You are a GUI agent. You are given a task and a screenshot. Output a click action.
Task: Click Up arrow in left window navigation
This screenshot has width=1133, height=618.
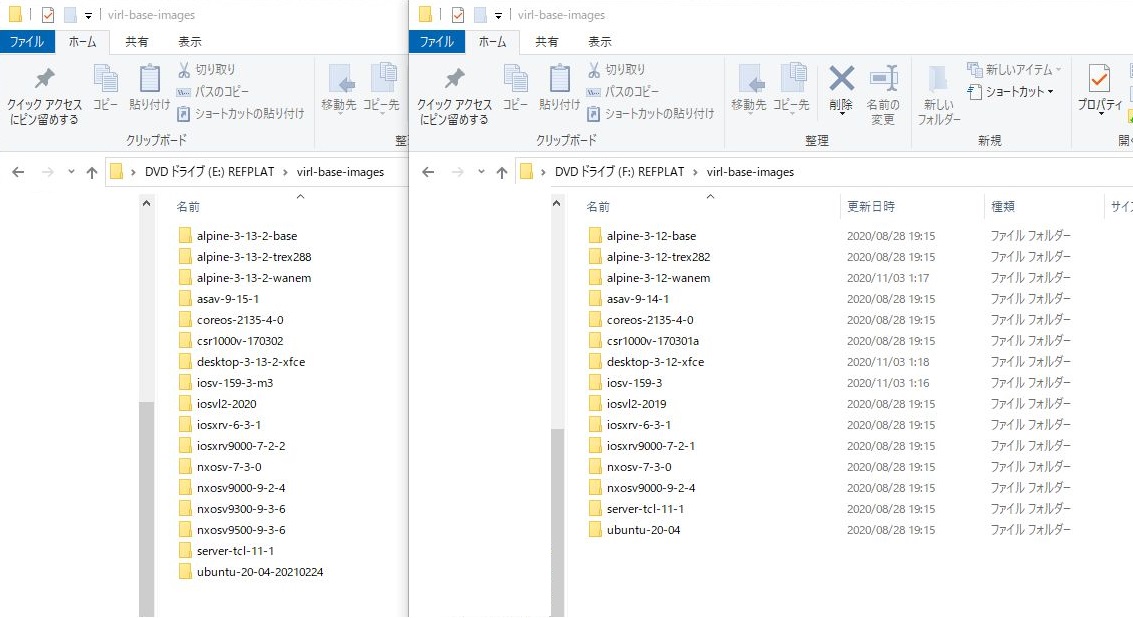point(92,172)
